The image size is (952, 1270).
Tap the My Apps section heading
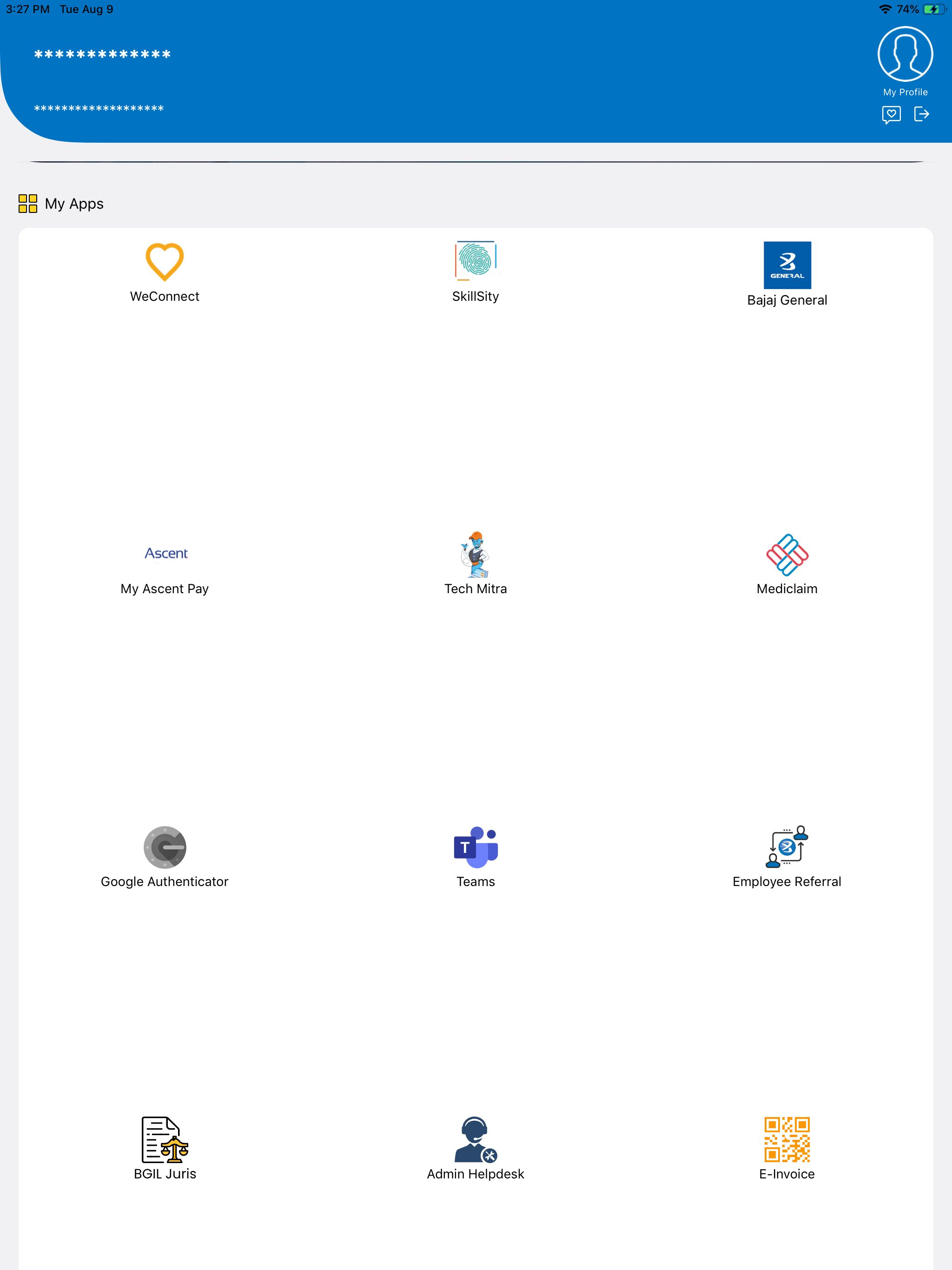click(74, 204)
